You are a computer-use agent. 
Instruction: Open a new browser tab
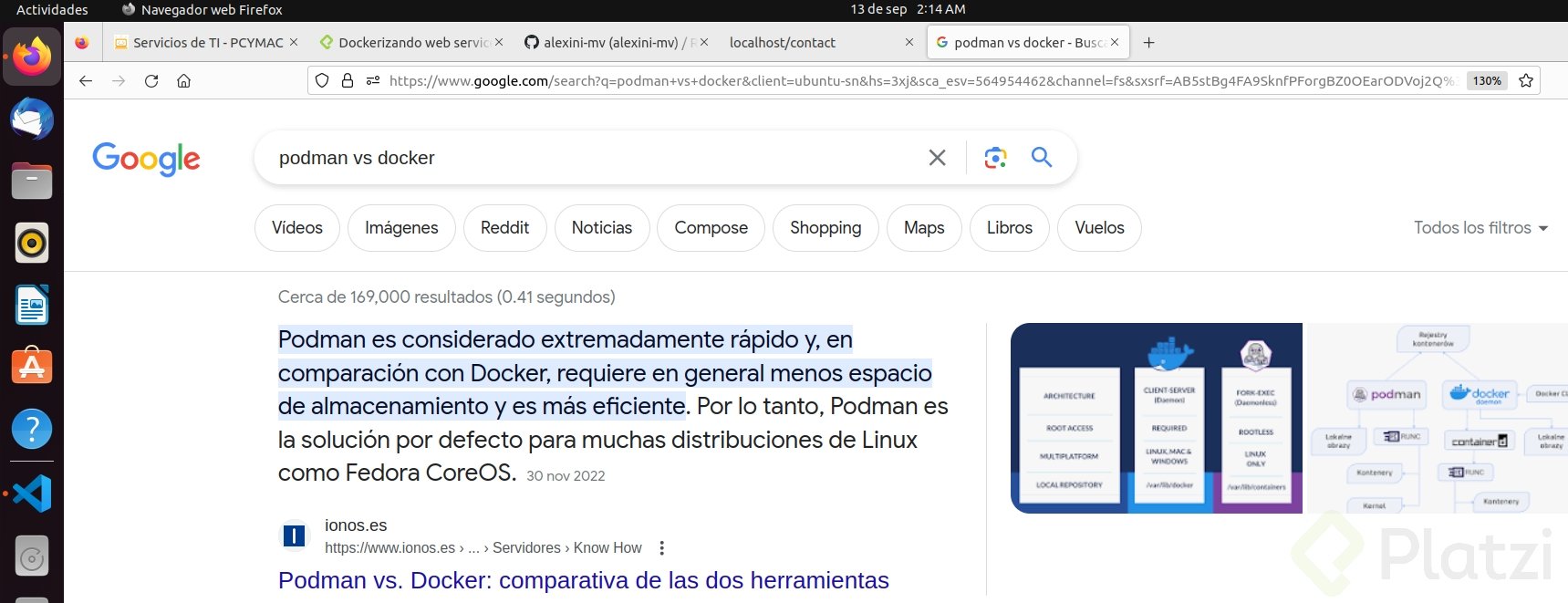(1149, 43)
